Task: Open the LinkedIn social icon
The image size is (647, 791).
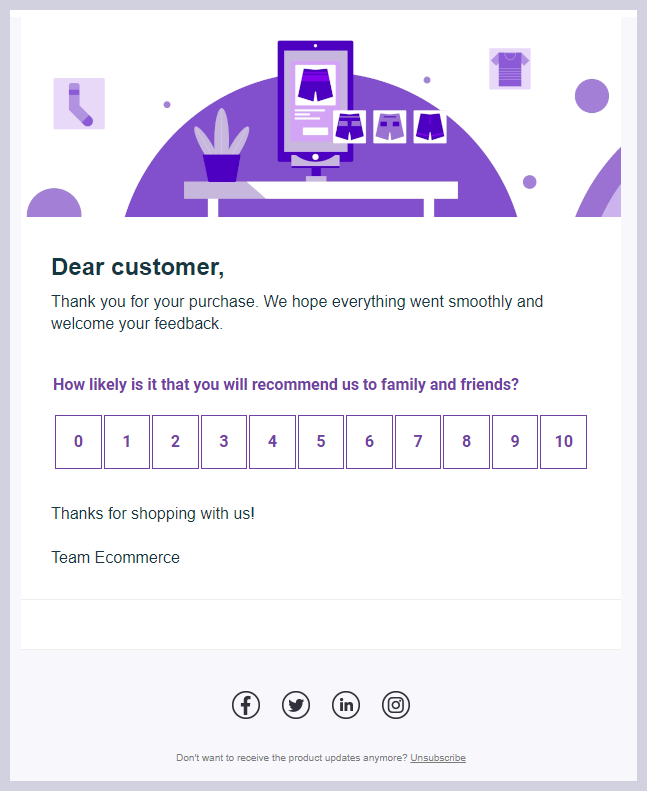Action: 346,705
